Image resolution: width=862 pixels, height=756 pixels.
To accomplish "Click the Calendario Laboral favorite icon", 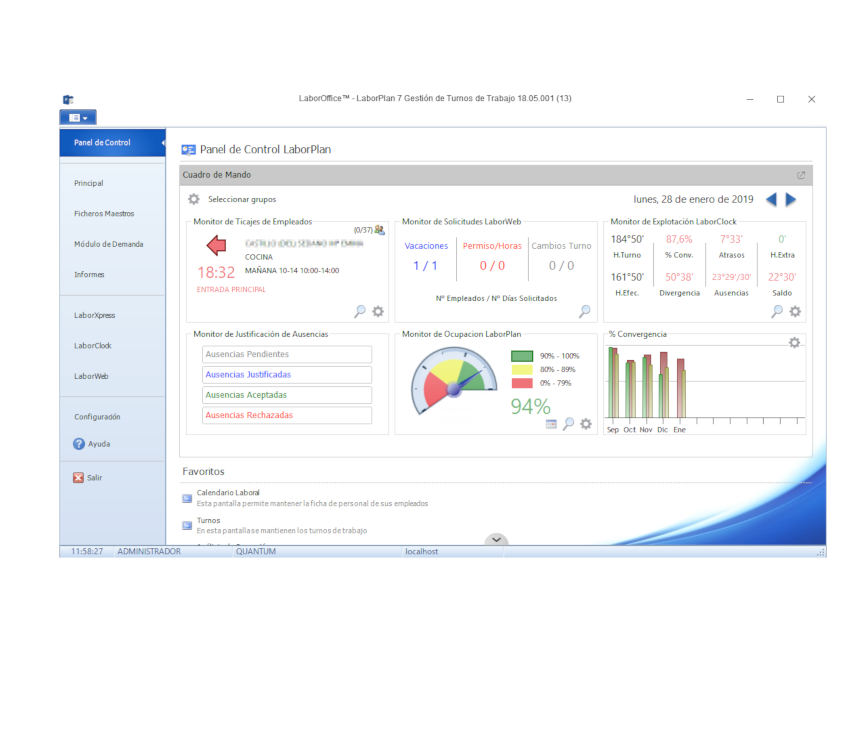I will pyautogui.click(x=187, y=498).
